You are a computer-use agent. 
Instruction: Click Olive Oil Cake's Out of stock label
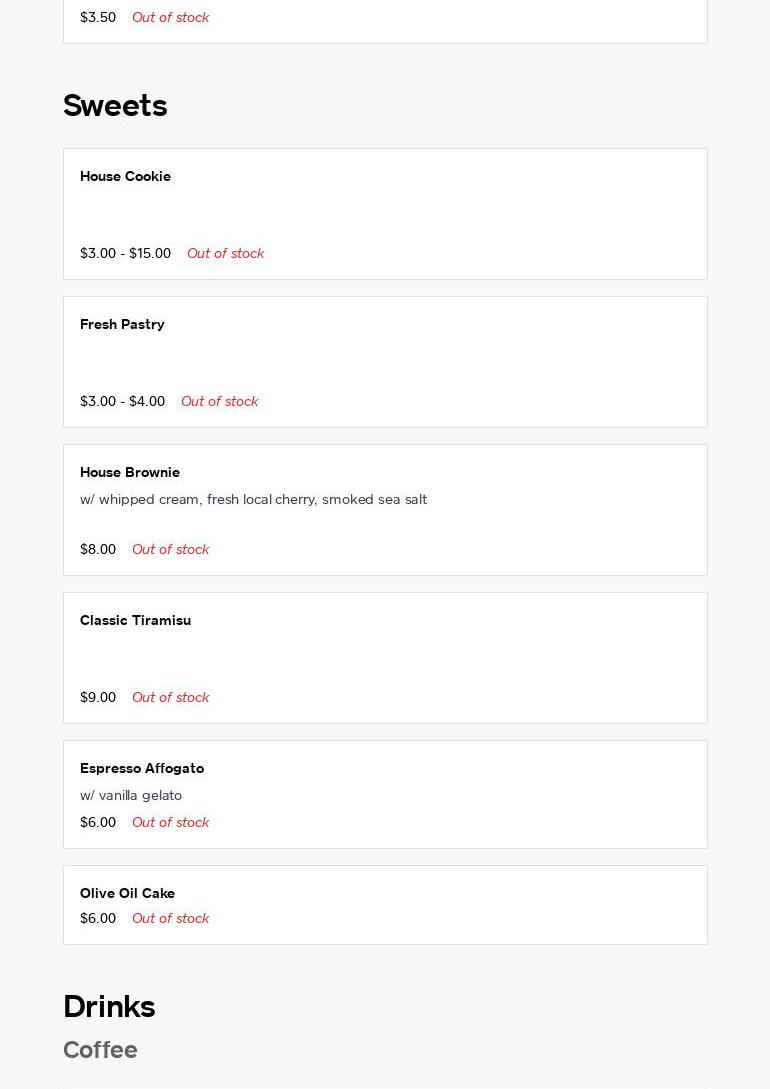[170, 919]
